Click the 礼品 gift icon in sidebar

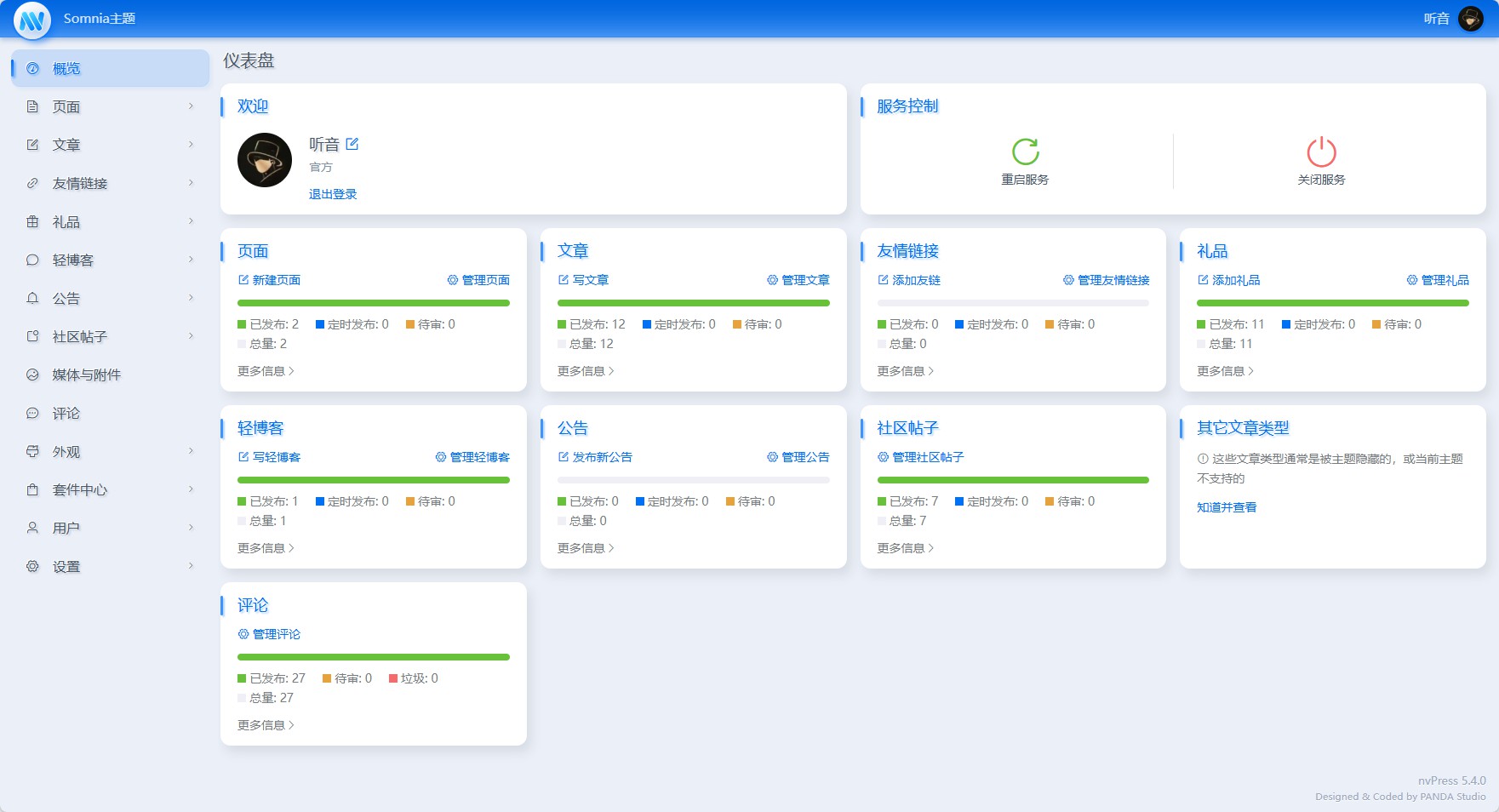[x=32, y=221]
